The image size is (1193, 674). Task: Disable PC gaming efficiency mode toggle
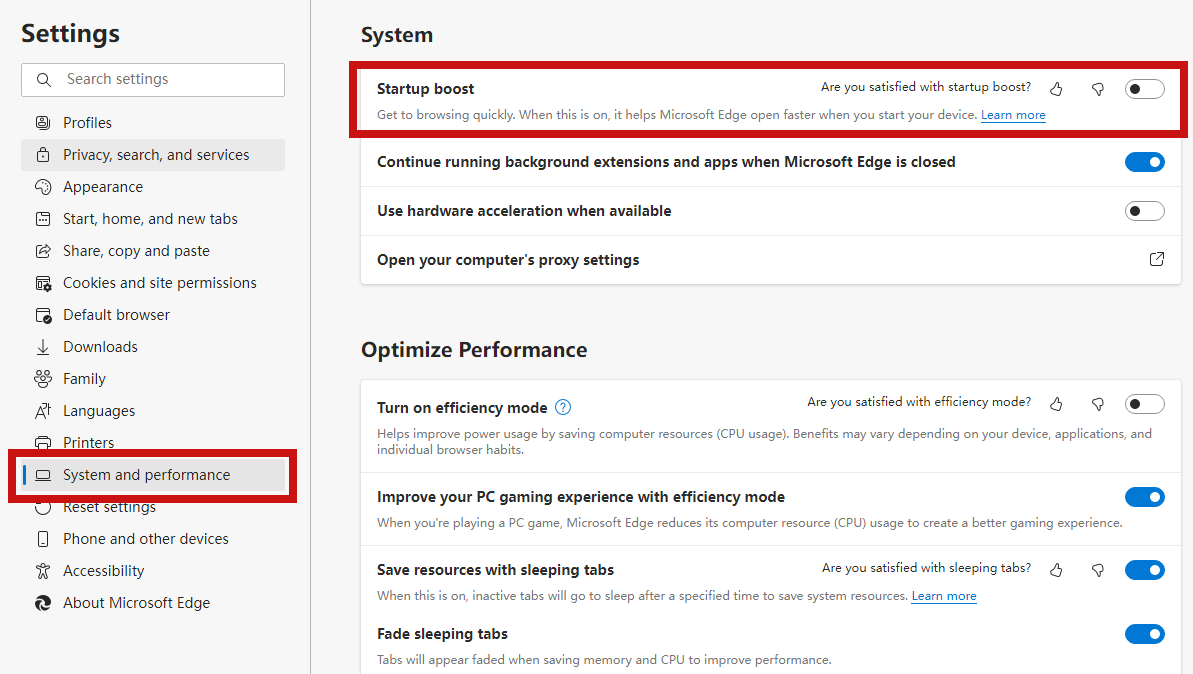(1144, 497)
